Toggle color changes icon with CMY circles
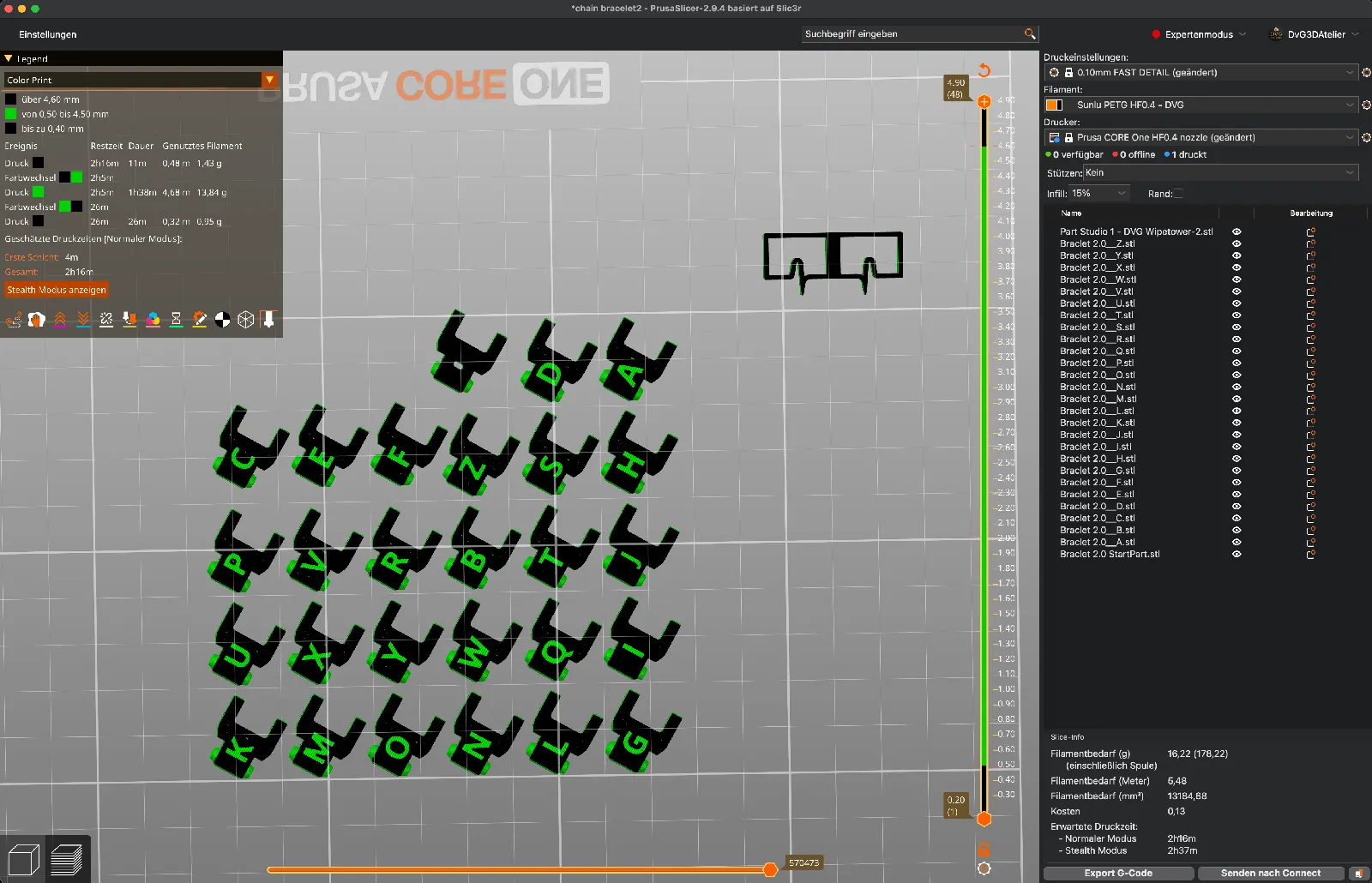 [153, 320]
